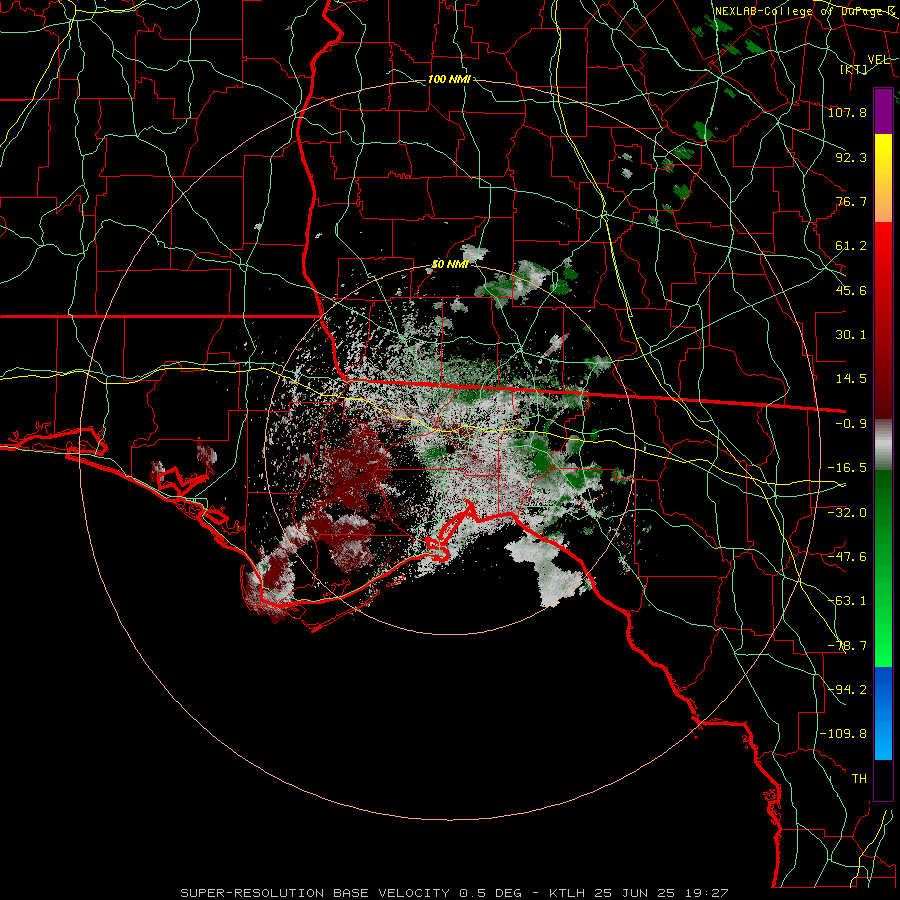Click the yellow-orange segment of the color bar
900x900 pixels.
tap(883, 178)
